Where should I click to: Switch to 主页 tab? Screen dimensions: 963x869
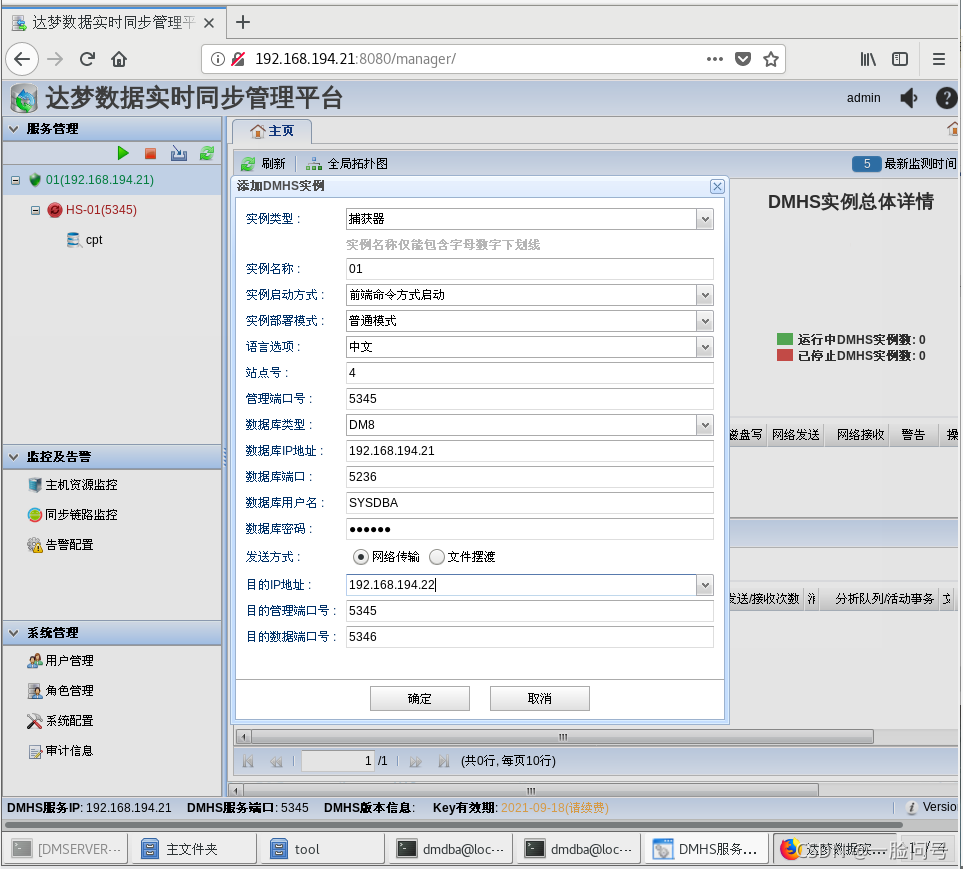[x=272, y=131]
